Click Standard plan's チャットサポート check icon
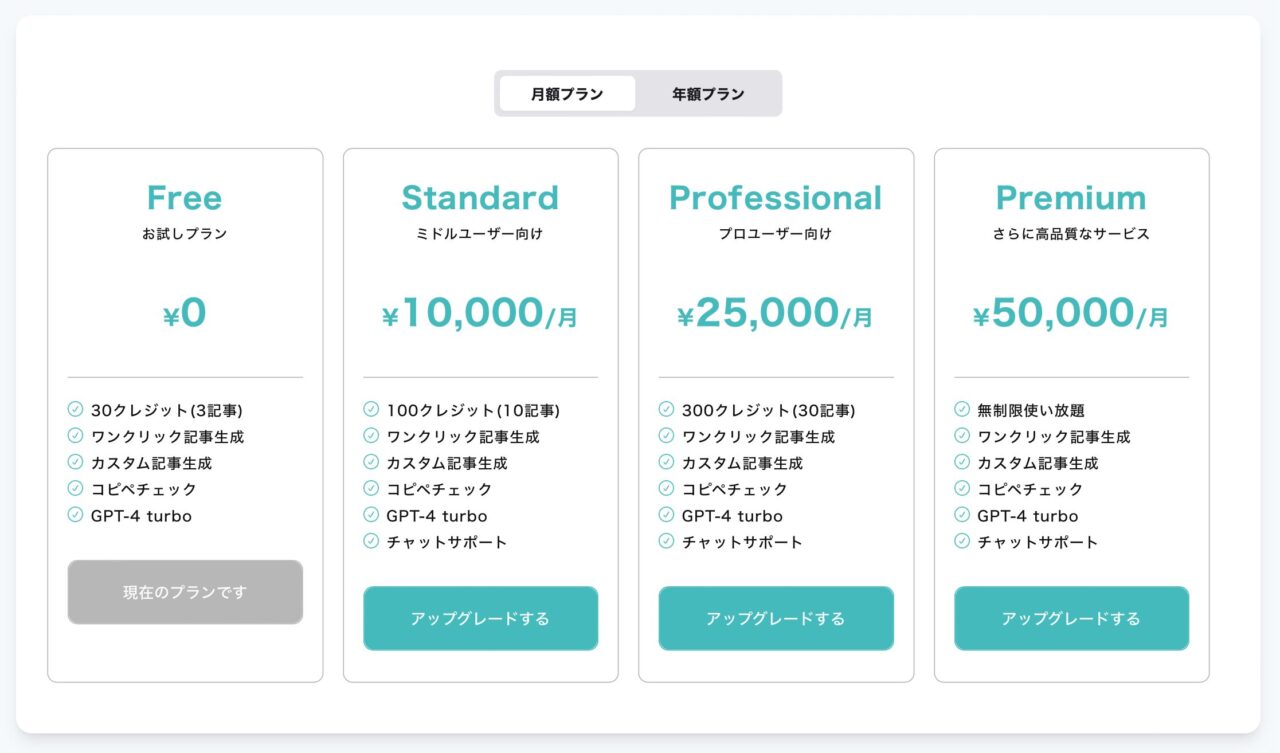1280x753 pixels. tap(371, 541)
